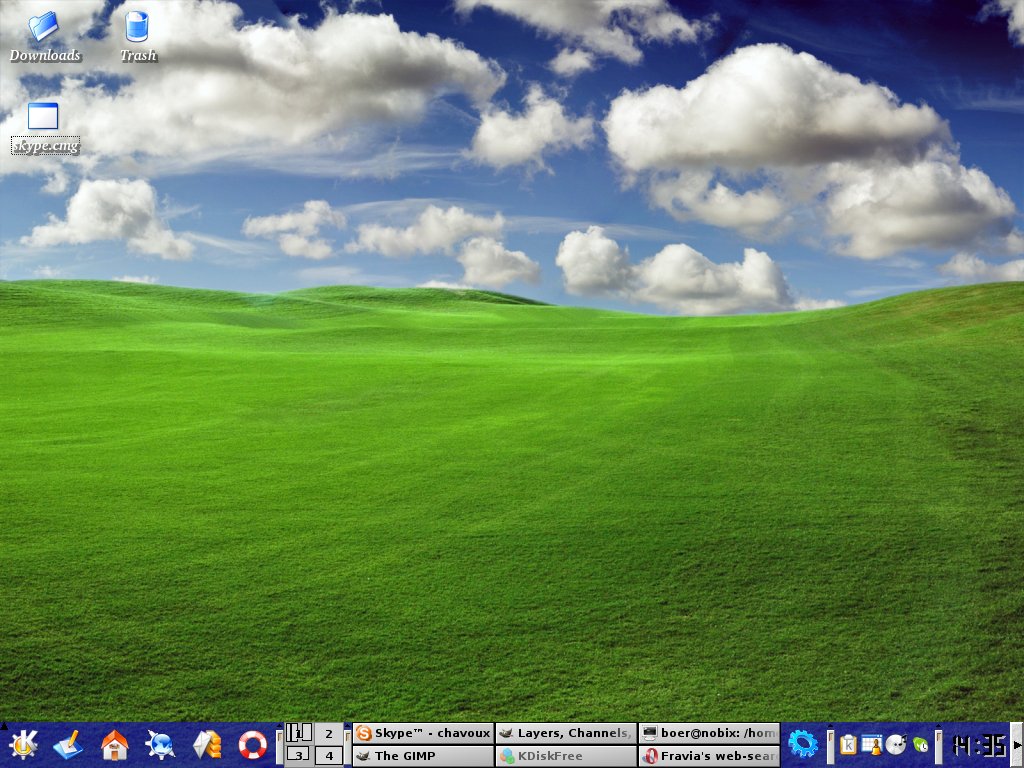
Task: Open Klipper clipboard tray icon
Action: pyautogui.click(x=849, y=744)
